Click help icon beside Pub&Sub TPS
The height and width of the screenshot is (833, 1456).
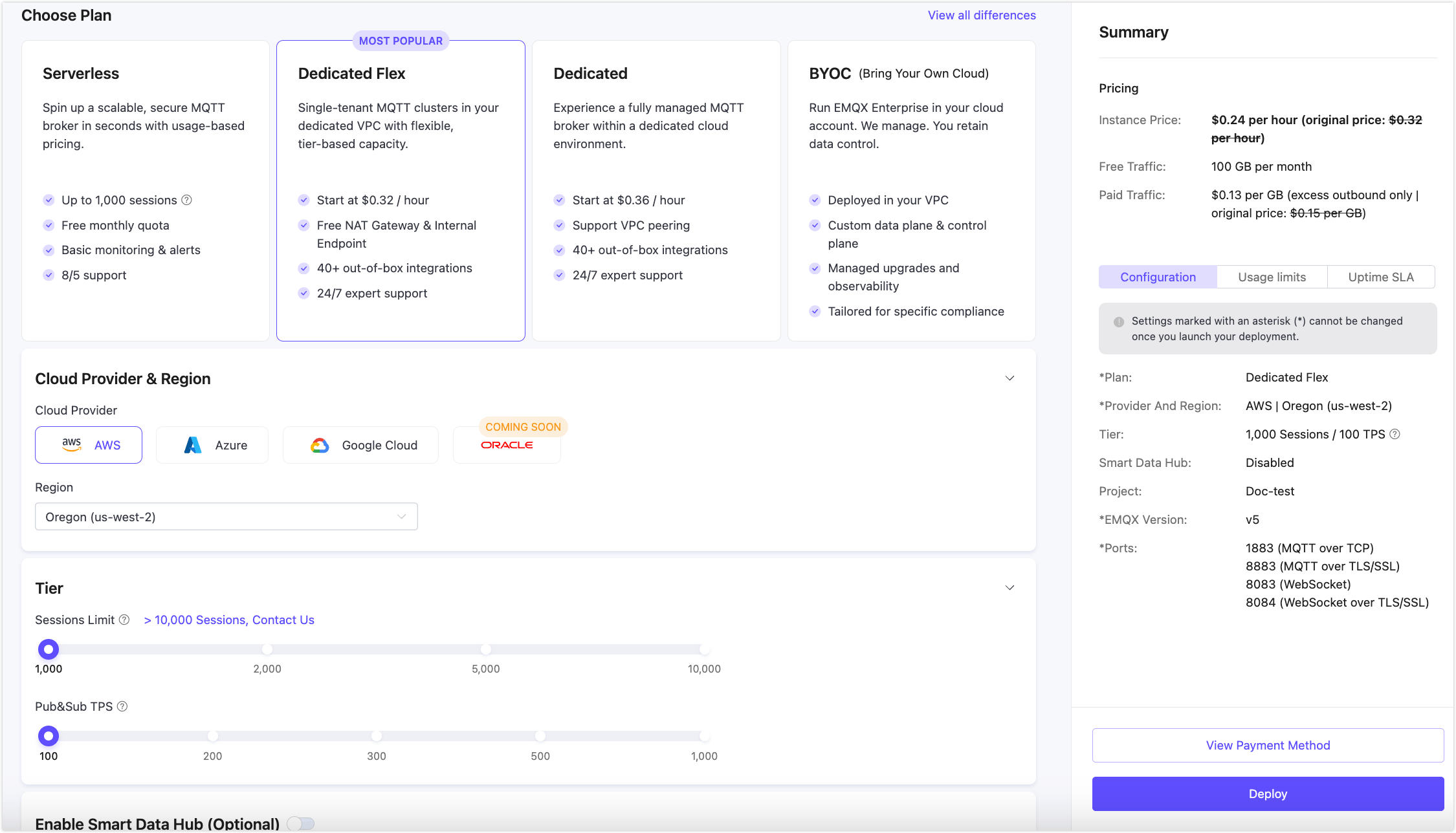click(x=122, y=706)
